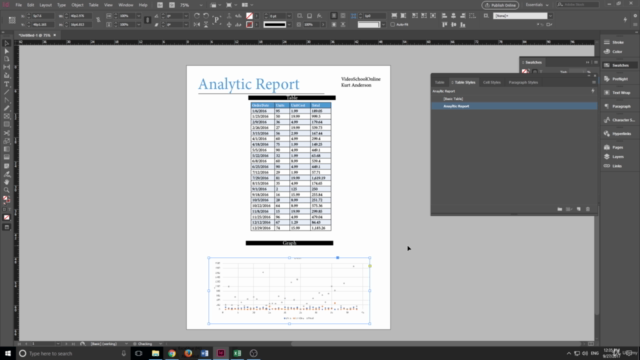
Task: Click the fill color swatch in control bar
Action: coord(249,16)
